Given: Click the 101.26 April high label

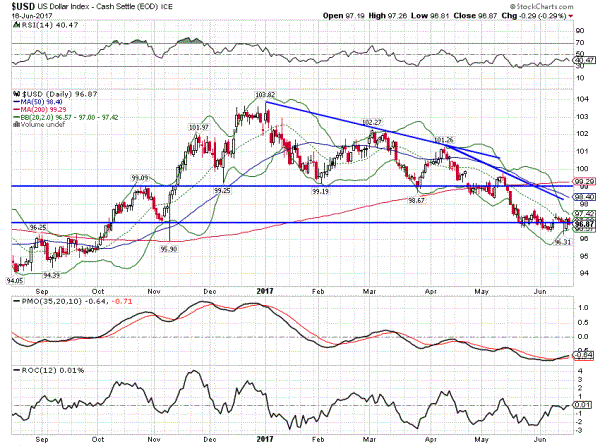Looking at the screenshot, I should click(x=445, y=140).
